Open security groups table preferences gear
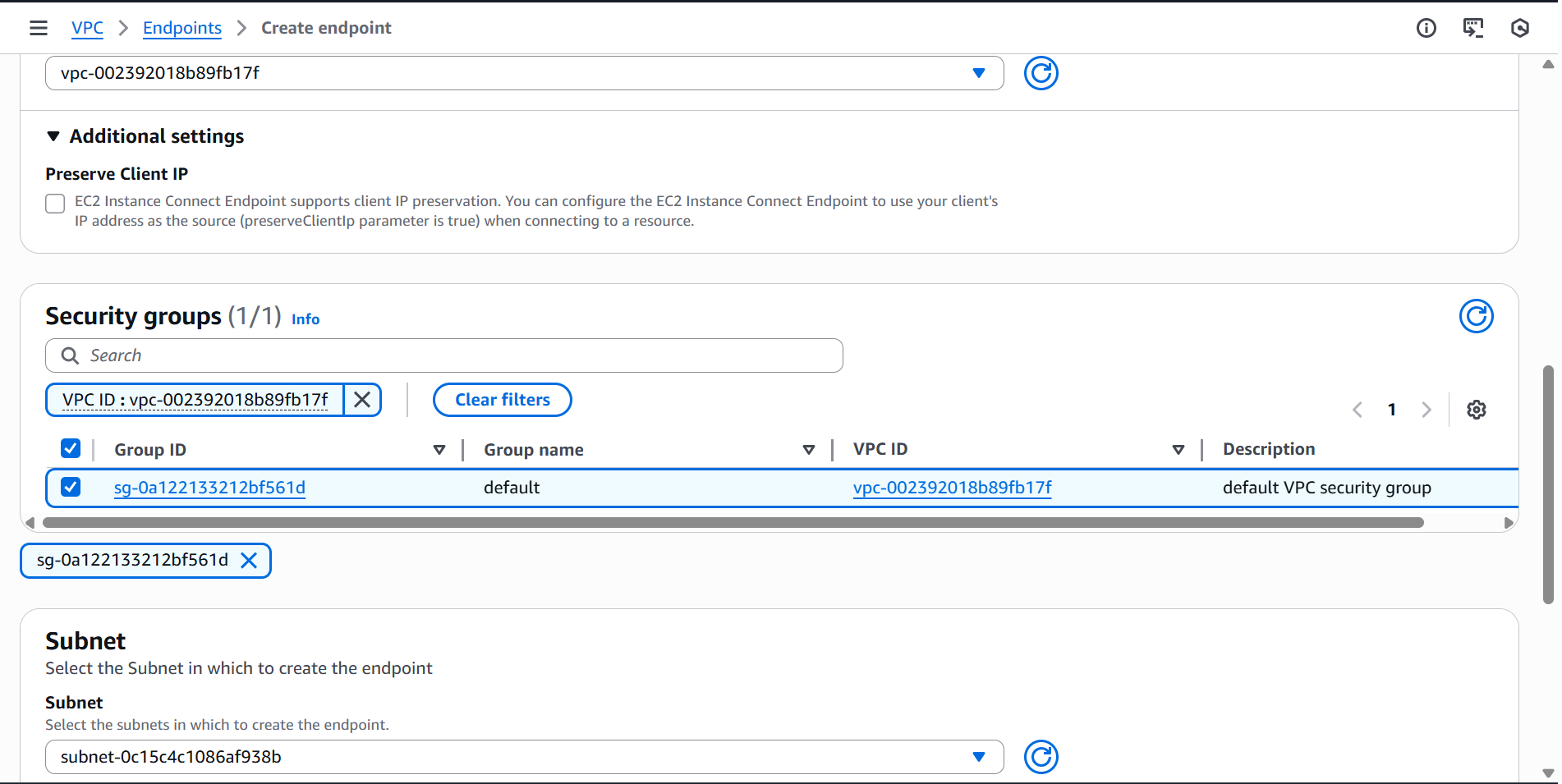1562x784 pixels. [1477, 410]
